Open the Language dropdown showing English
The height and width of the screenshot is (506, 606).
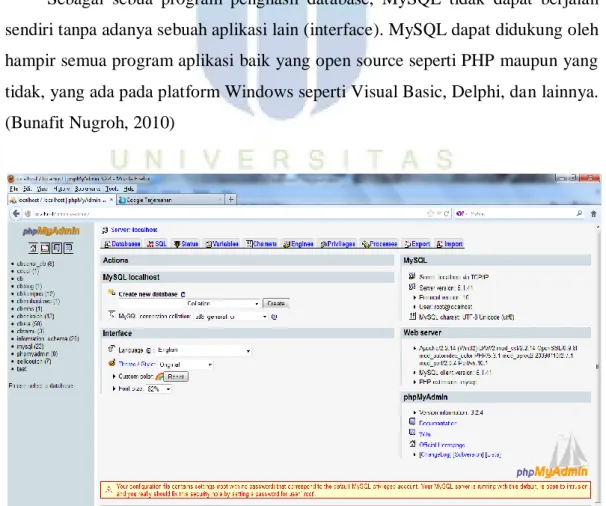(x=204, y=351)
